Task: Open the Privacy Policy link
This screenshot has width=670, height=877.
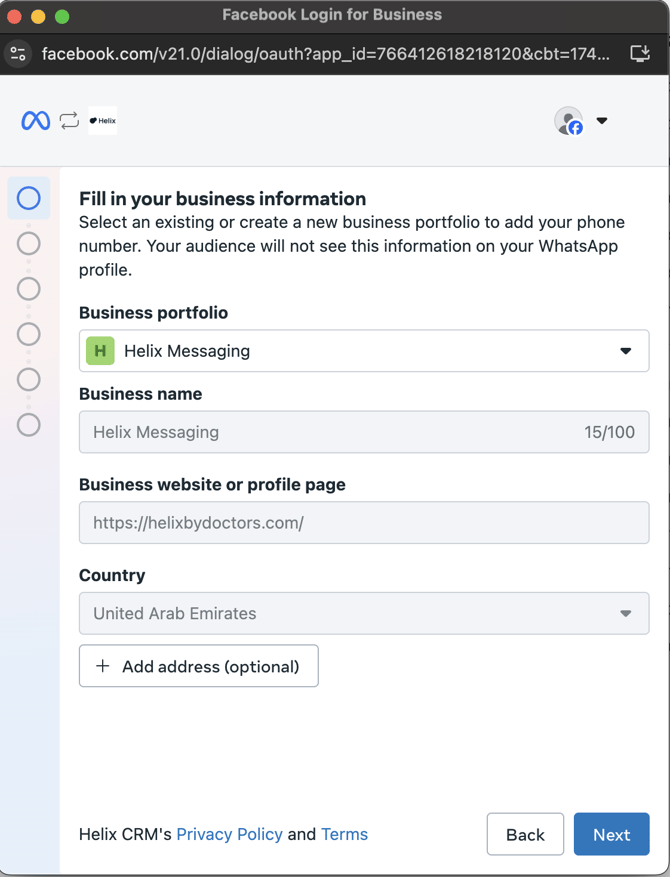Action: (x=229, y=834)
